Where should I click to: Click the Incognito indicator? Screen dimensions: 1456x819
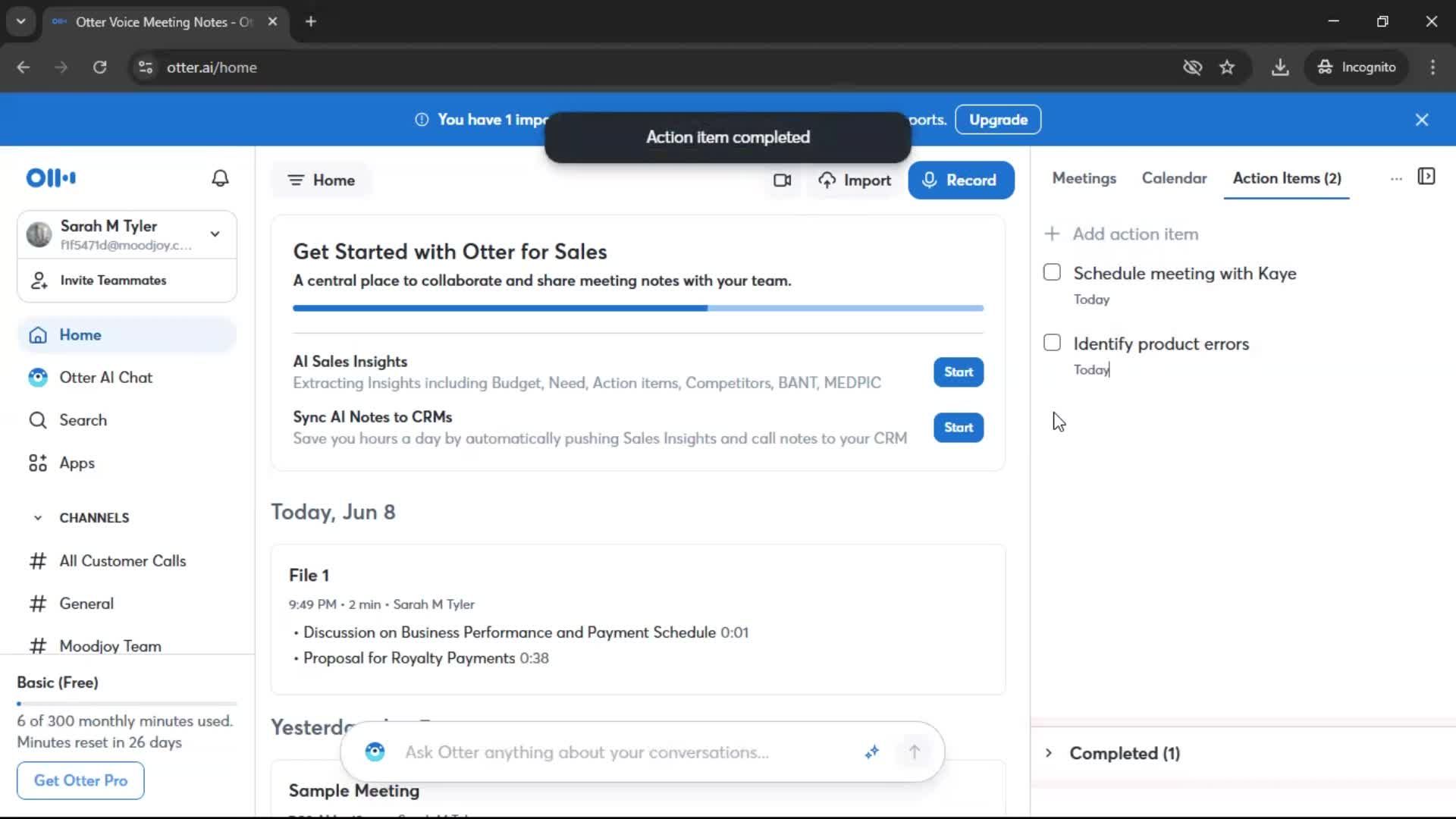(1357, 67)
